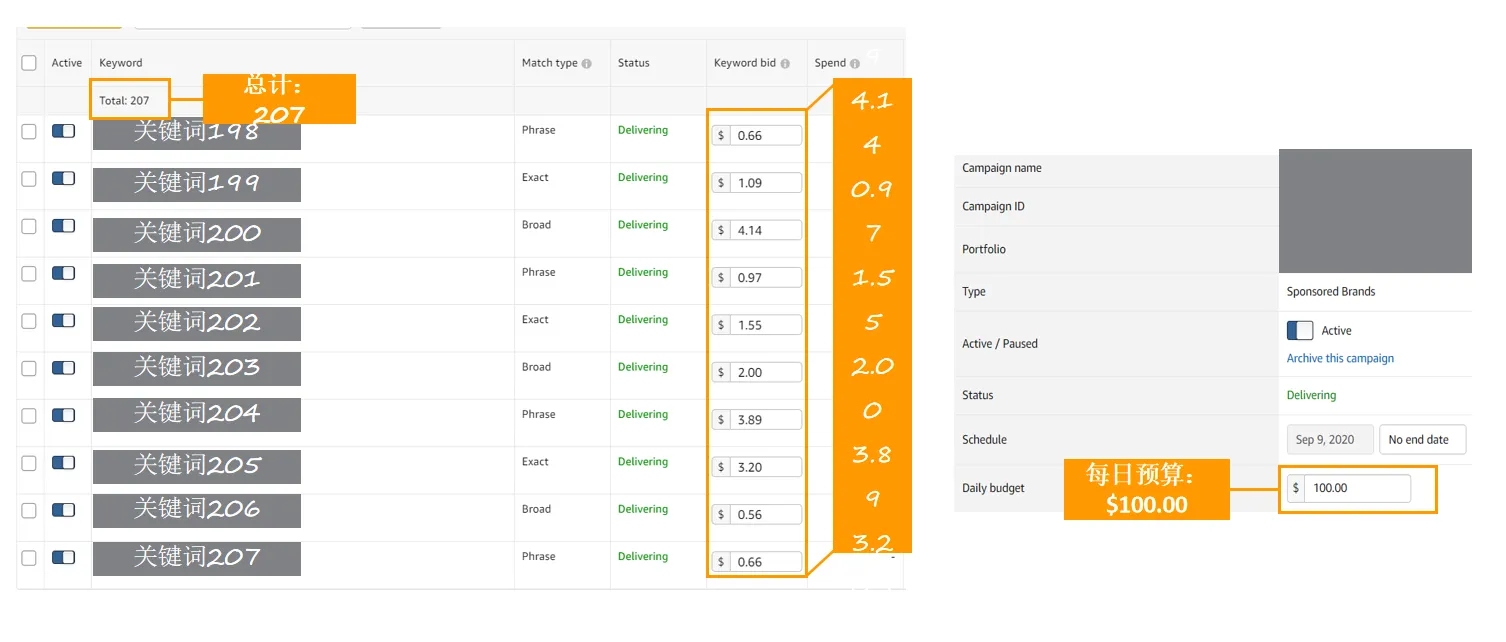
Task: Click the Spend column header
Action: coord(830,63)
